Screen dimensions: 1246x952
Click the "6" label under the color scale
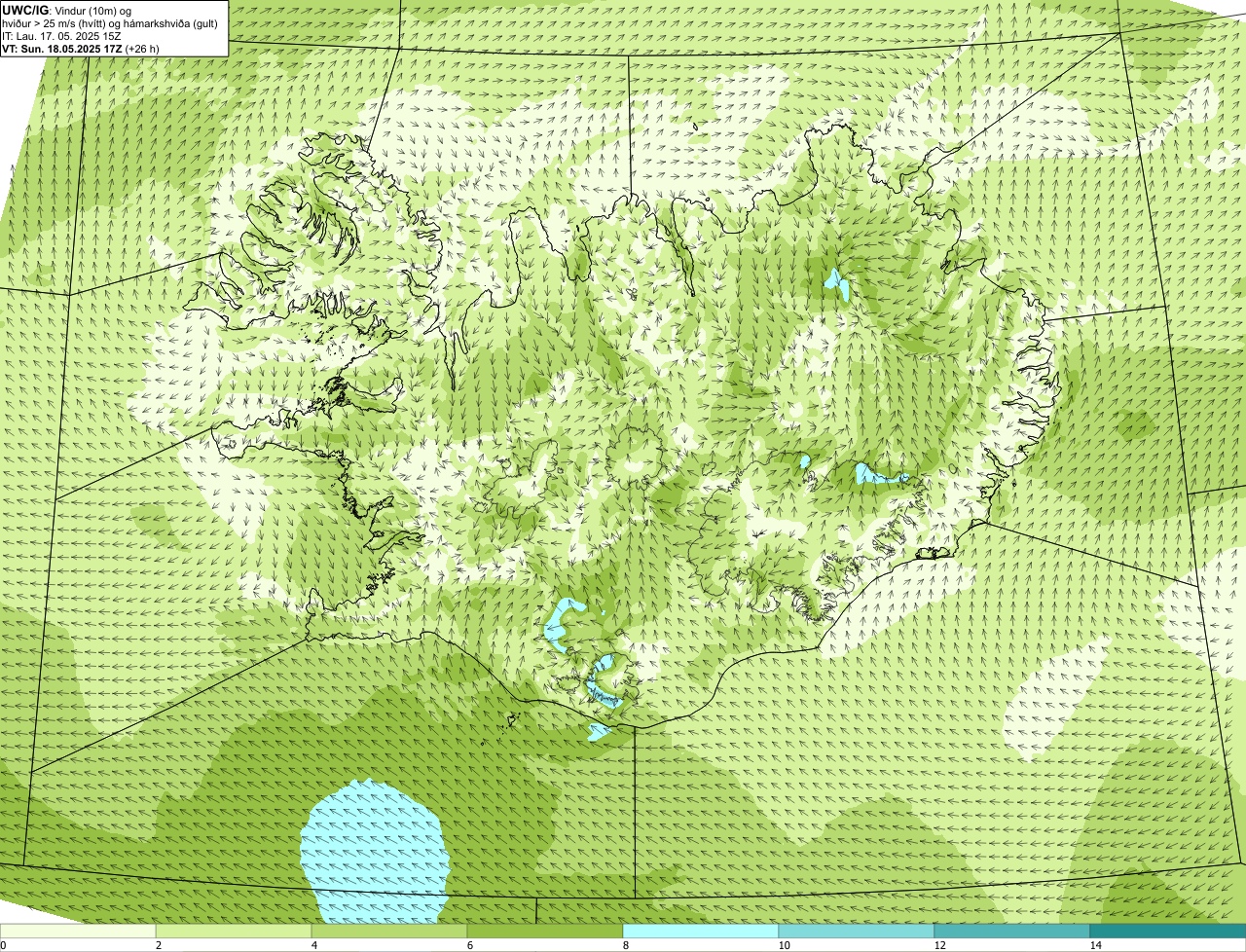pos(468,945)
